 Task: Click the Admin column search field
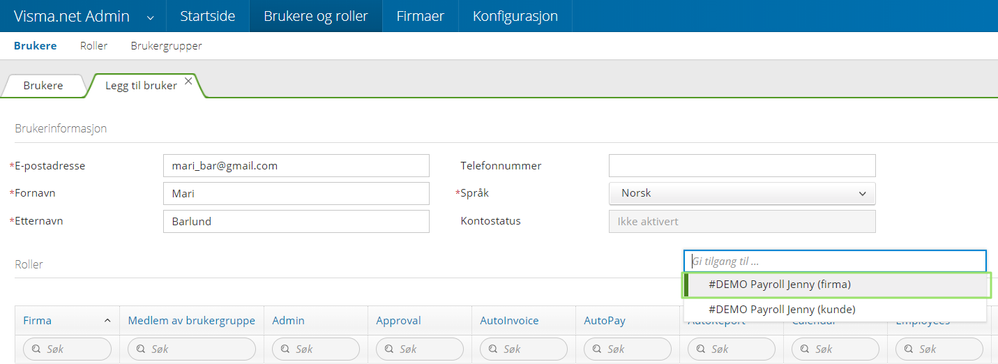(316, 349)
